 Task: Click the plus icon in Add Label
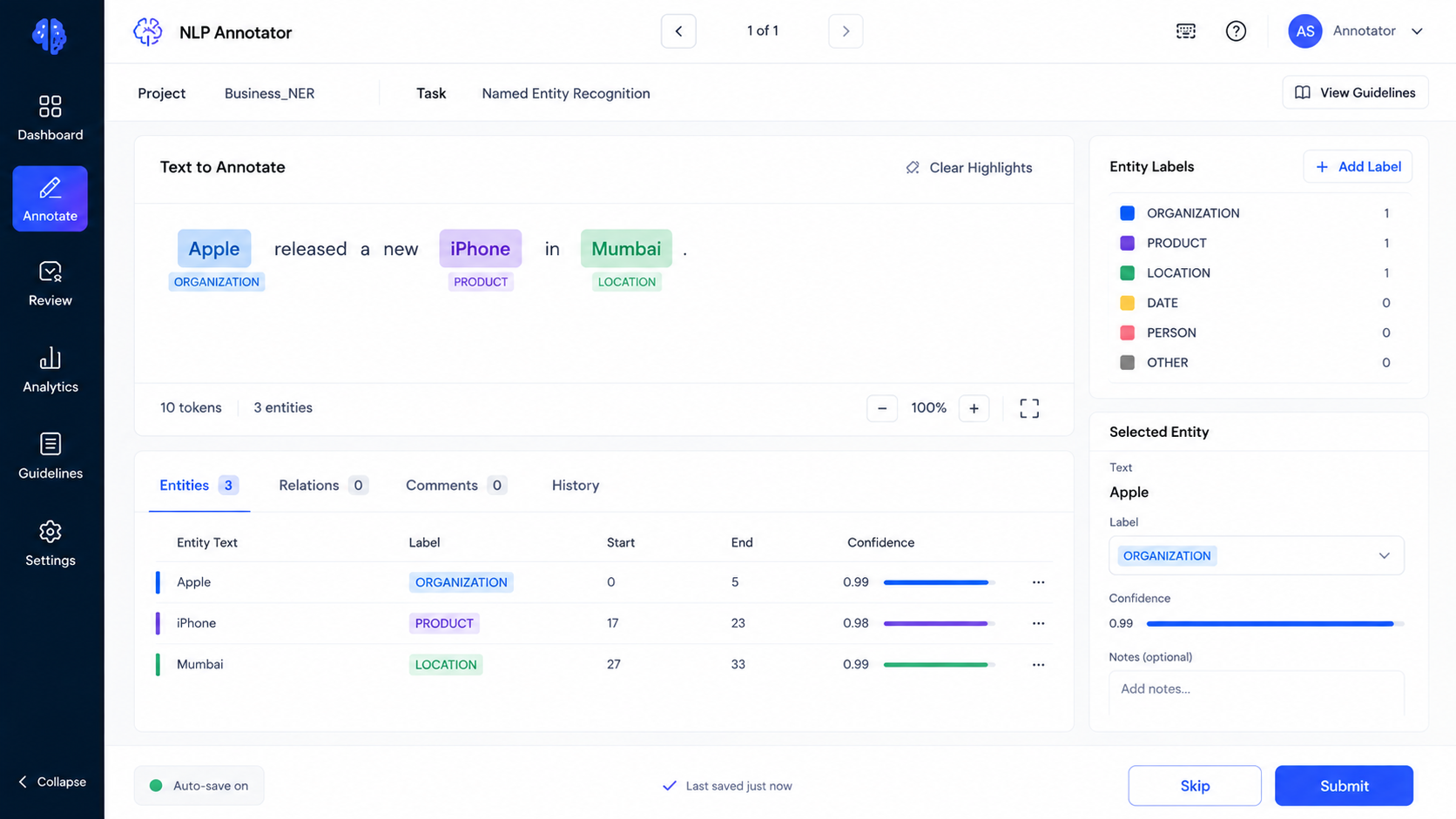pyautogui.click(x=1322, y=166)
